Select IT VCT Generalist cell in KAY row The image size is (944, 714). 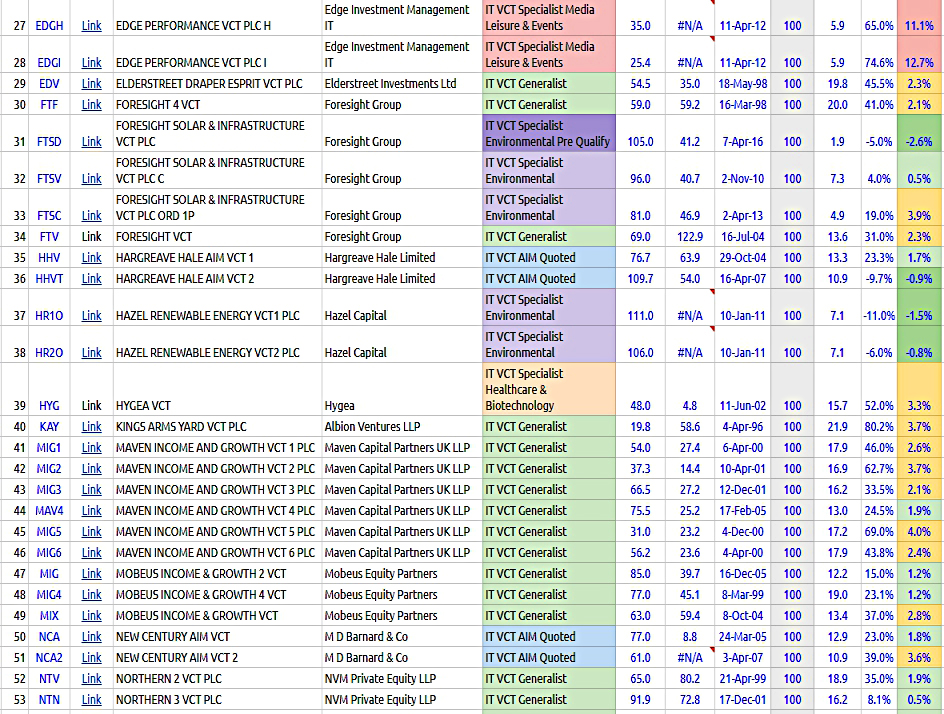coord(549,427)
